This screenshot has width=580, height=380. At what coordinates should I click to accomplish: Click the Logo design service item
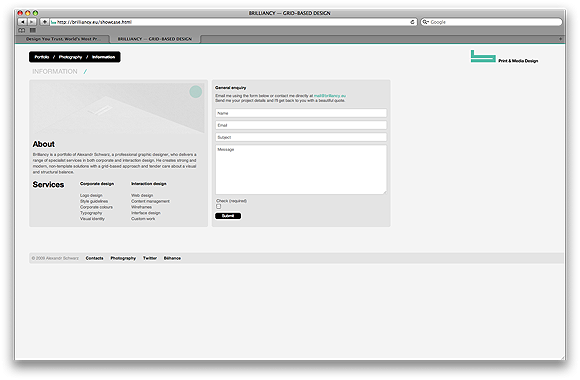click(x=91, y=195)
